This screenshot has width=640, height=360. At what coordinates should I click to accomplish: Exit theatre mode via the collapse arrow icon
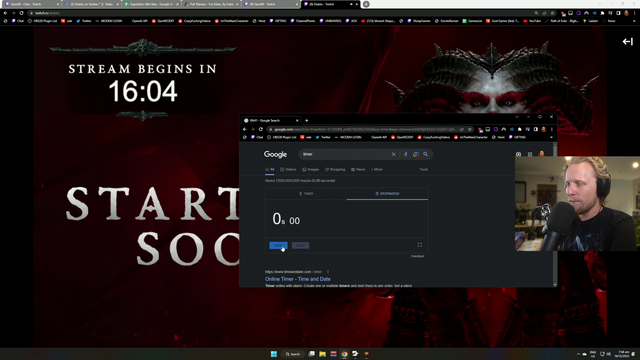627,42
